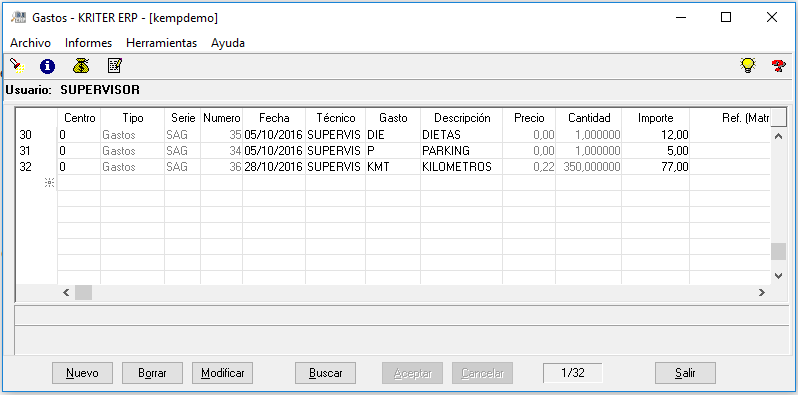Open the Herramientas menu
The height and width of the screenshot is (395, 798).
pos(161,43)
